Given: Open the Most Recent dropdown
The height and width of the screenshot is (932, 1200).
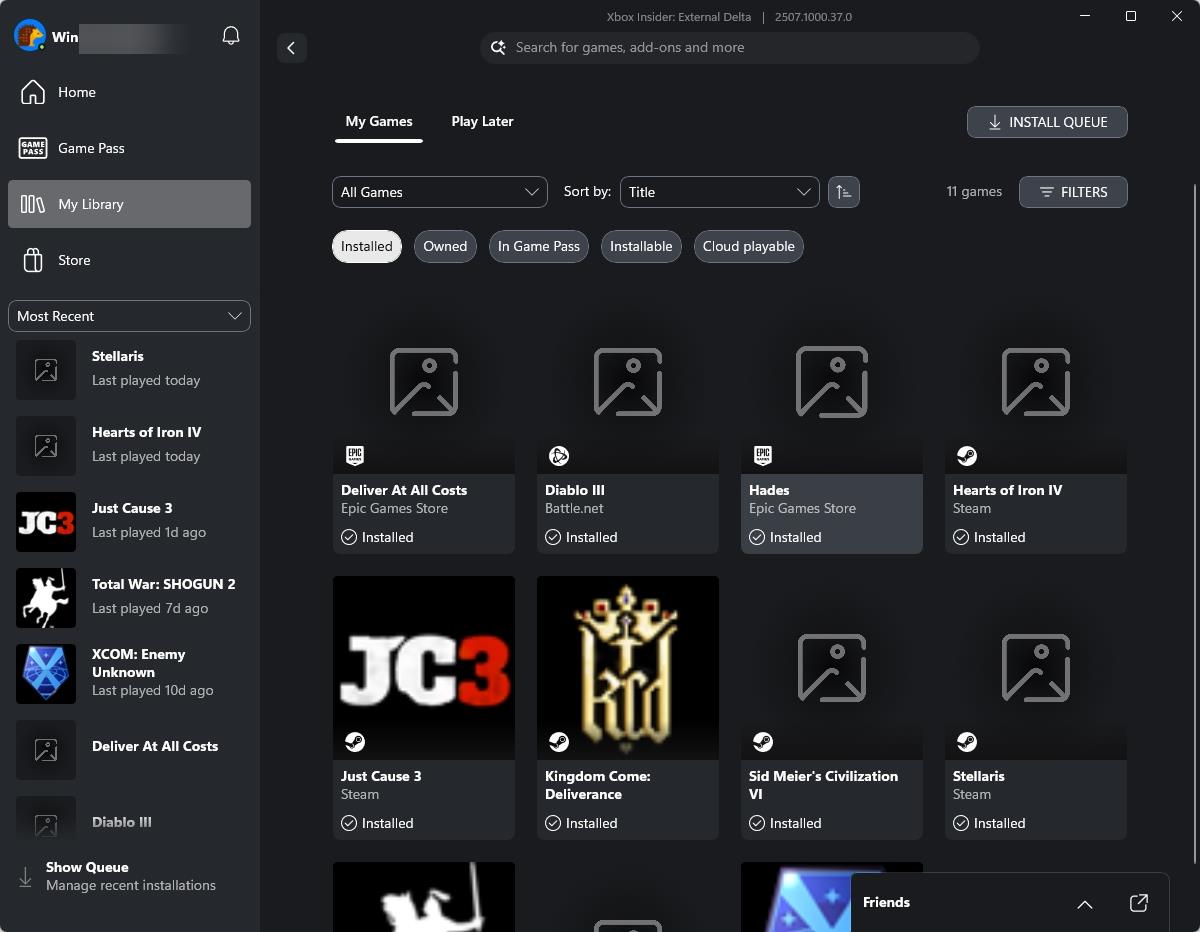Looking at the screenshot, I should 129,316.
